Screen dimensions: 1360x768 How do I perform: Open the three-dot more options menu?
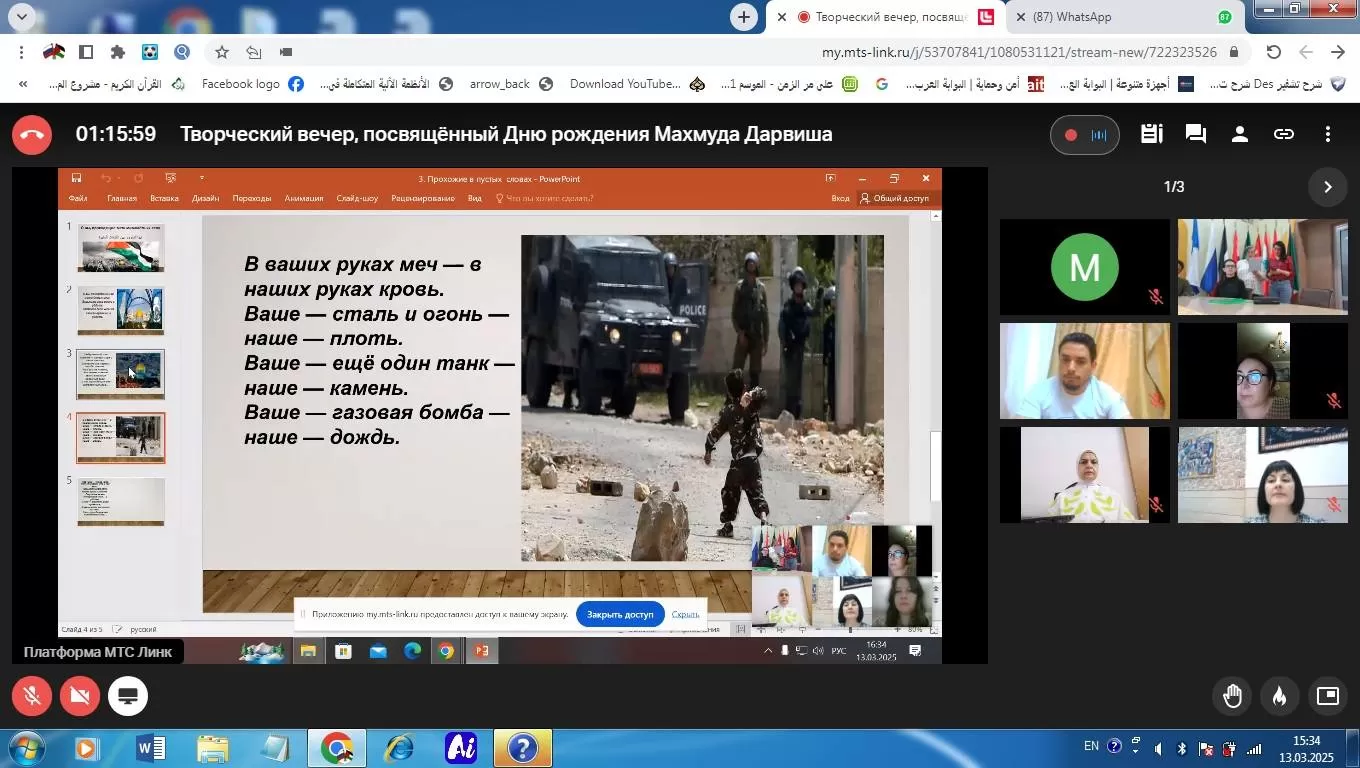[x=1328, y=134]
